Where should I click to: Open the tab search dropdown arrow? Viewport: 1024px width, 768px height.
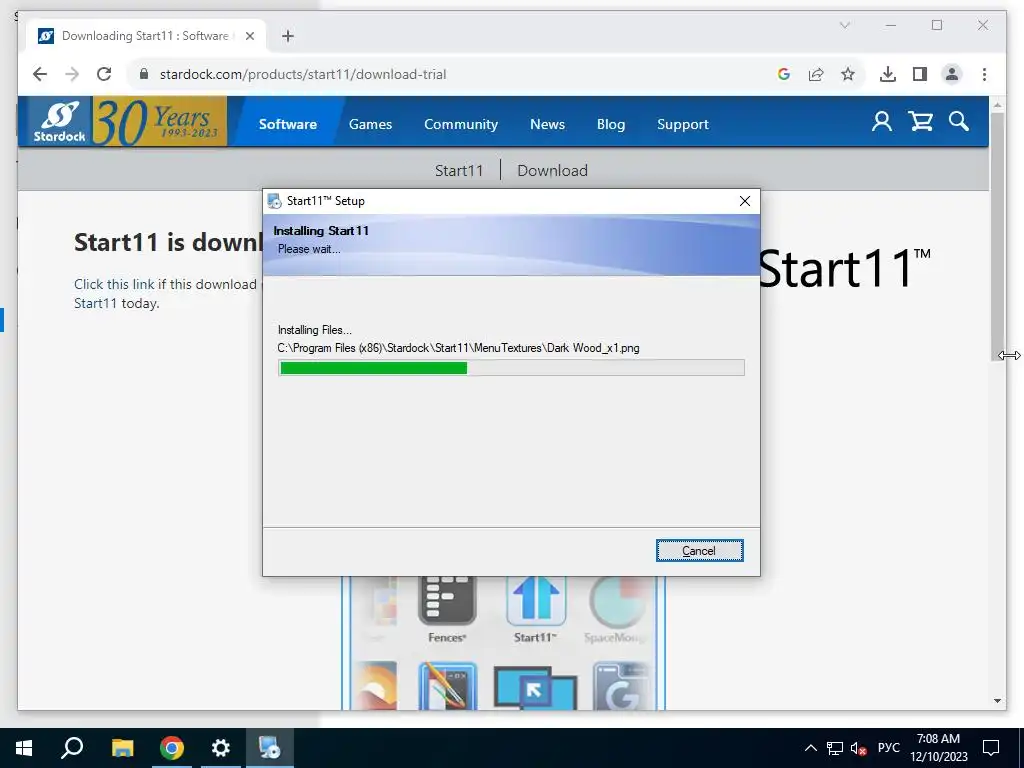[x=844, y=25]
